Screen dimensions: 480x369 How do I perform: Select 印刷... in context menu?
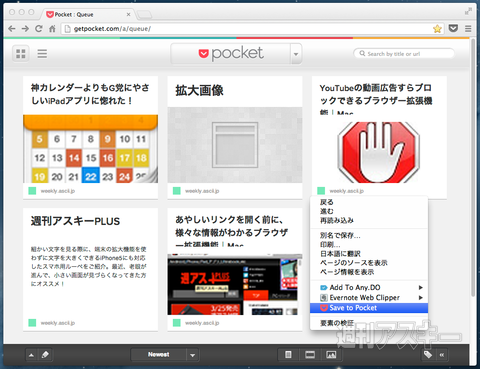369,244
